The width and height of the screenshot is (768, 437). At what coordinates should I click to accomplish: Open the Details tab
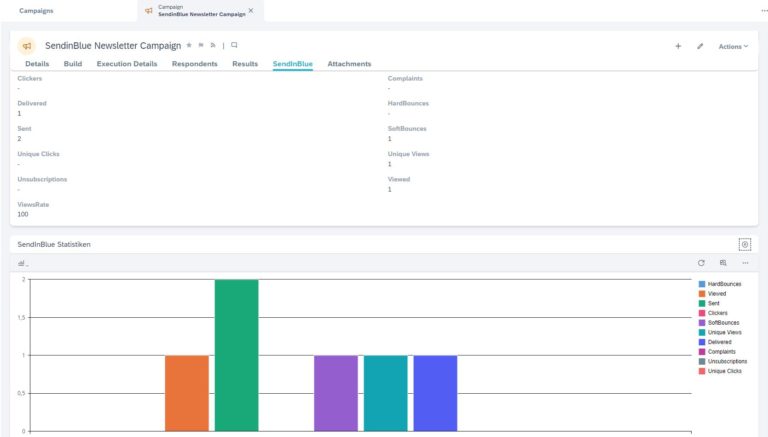(37, 64)
